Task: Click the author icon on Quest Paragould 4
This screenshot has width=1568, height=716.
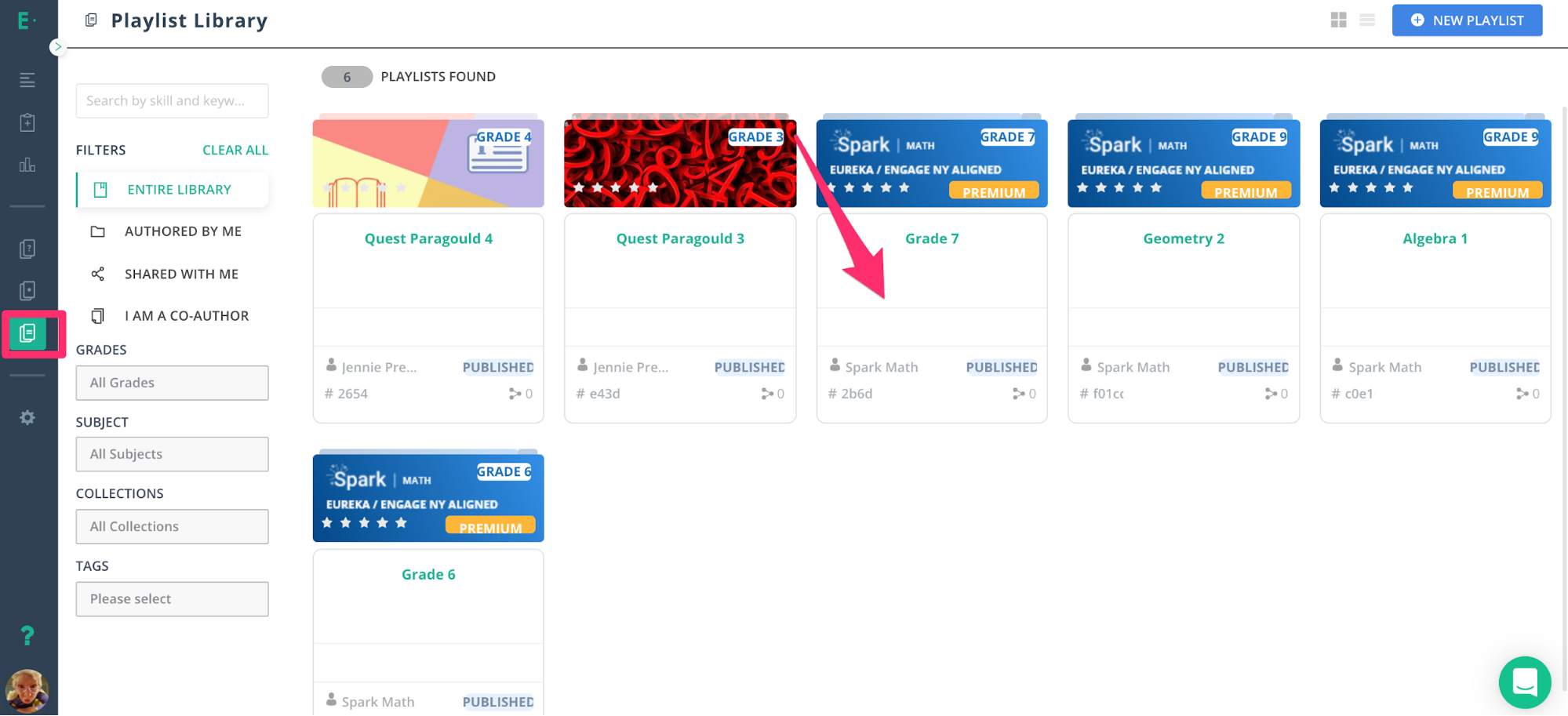Action: pyautogui.click(x=331, y=365)
